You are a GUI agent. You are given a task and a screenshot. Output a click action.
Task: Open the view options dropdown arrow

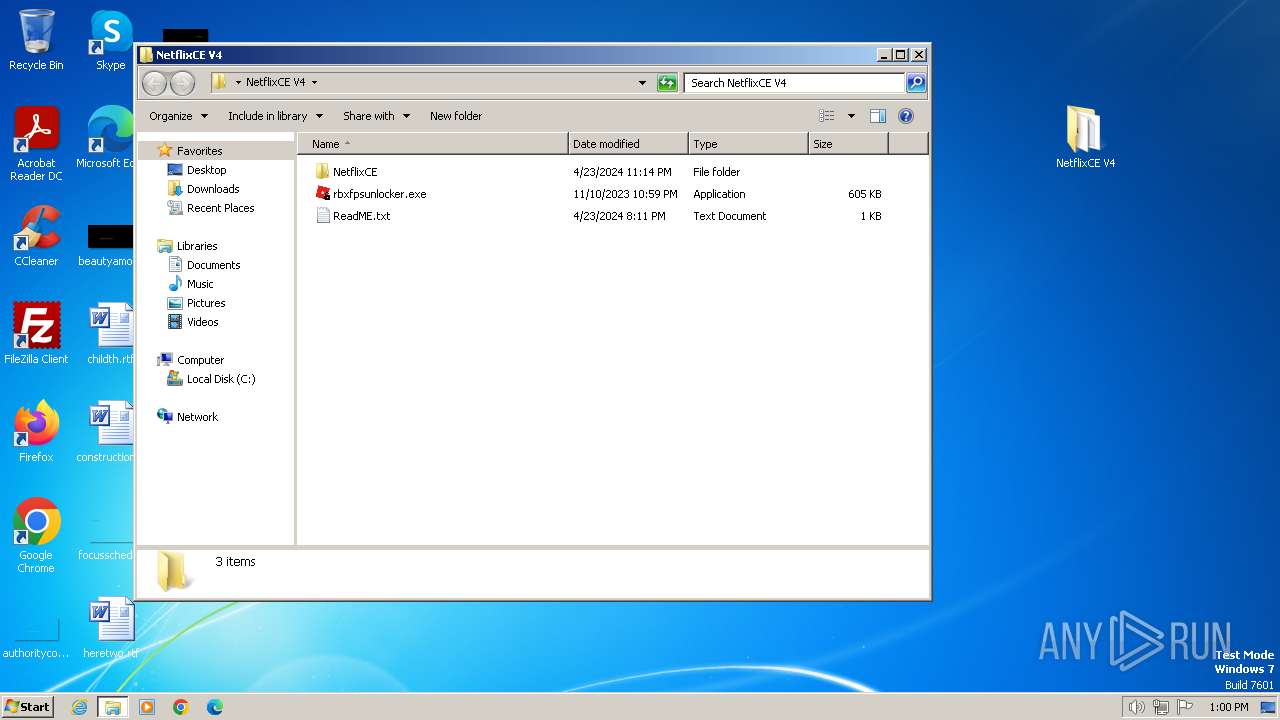click(x=851, y=116)
